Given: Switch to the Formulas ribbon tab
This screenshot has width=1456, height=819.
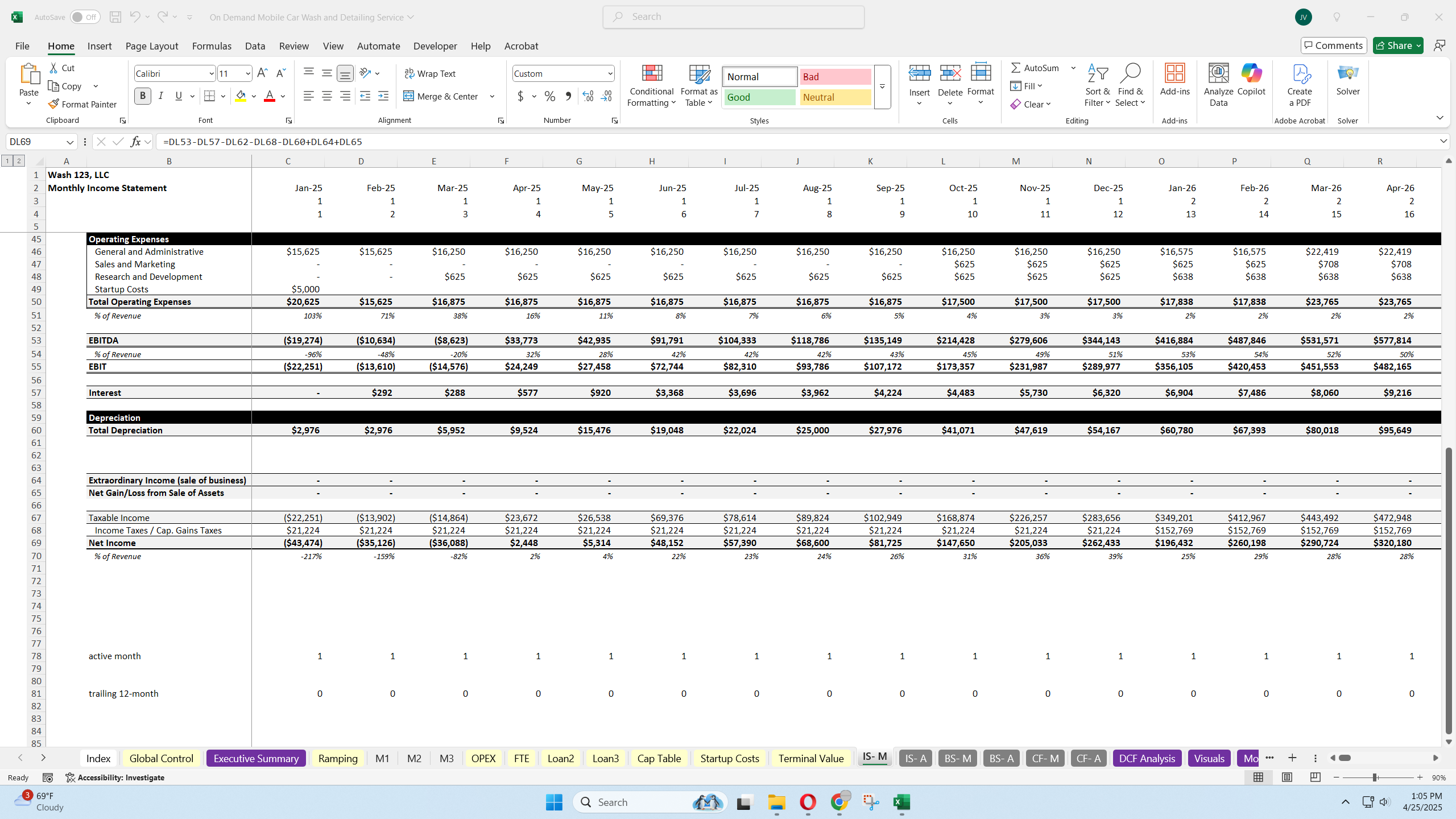Looking at the screenshot, I should pyautogui.click(x=211, y=46).
